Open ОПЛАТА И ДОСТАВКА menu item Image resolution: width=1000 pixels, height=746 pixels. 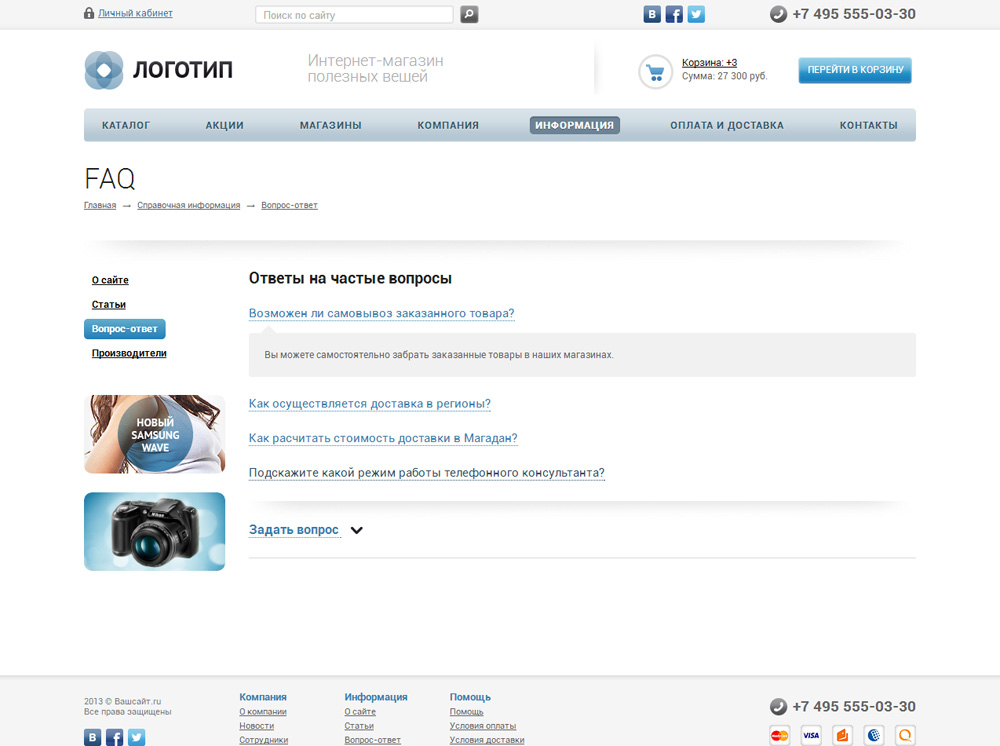coord(727,126)
